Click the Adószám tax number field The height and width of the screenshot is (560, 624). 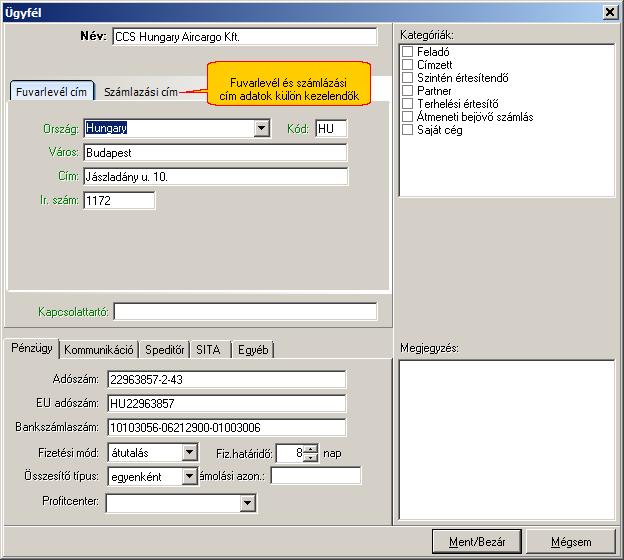(226, 380)
